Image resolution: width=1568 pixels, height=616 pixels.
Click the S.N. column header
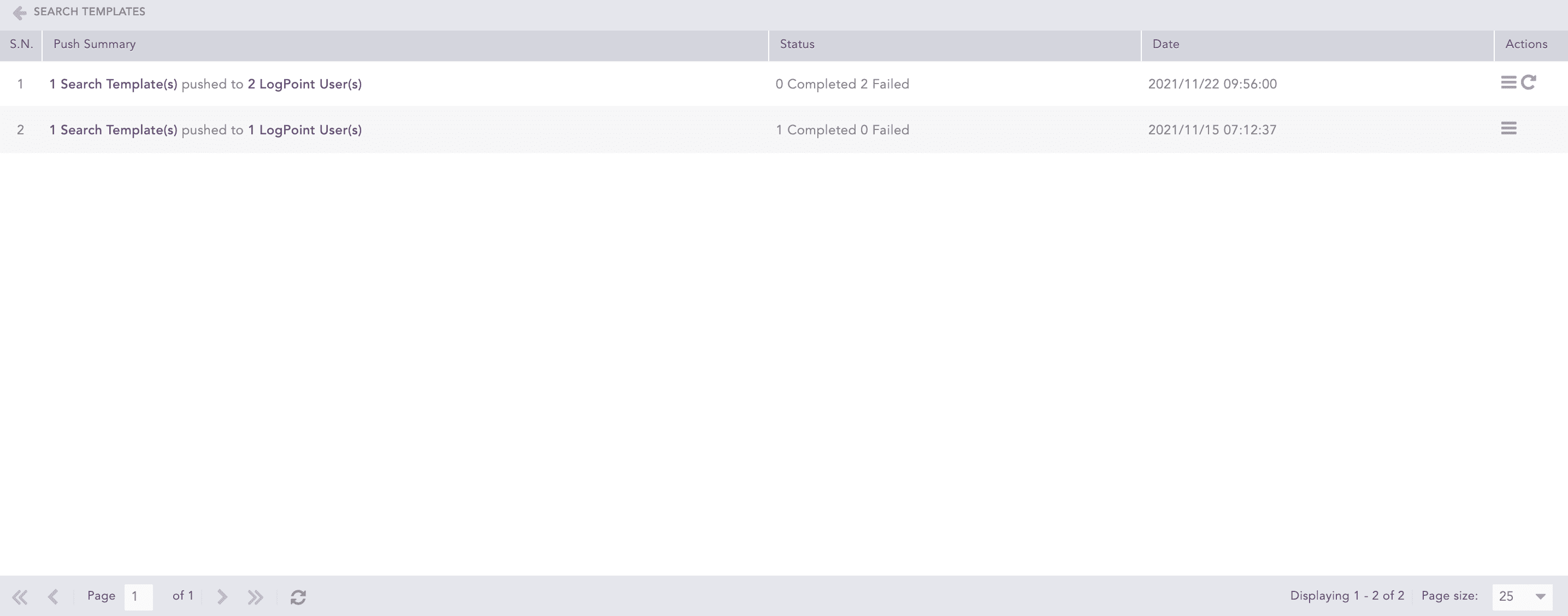(x=21, y=44)
